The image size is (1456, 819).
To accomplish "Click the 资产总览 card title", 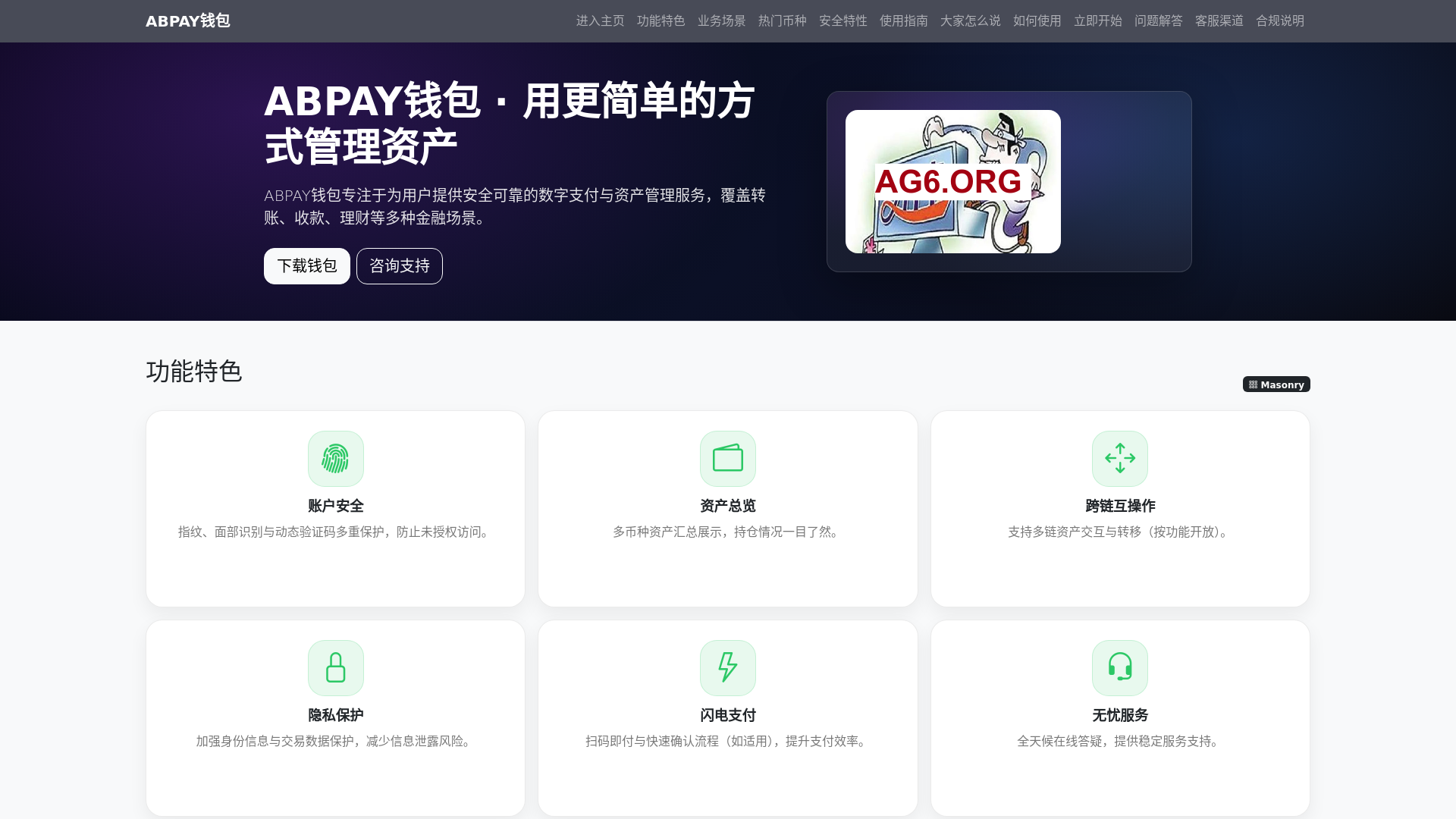I will tap(728, 506).
